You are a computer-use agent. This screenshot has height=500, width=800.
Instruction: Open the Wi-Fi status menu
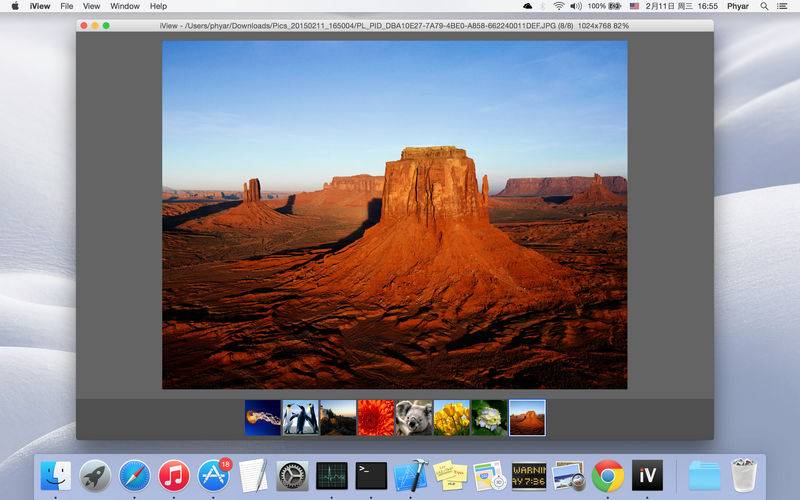click(559, 6)
